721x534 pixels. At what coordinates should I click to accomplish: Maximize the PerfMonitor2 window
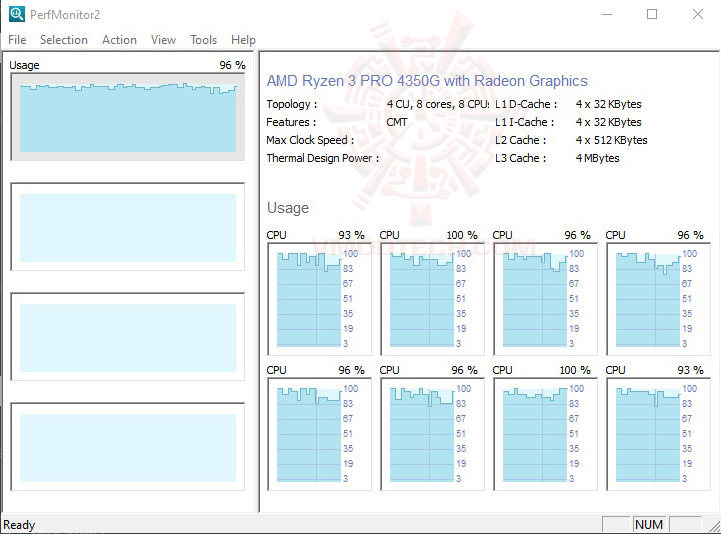coord(652,14)
